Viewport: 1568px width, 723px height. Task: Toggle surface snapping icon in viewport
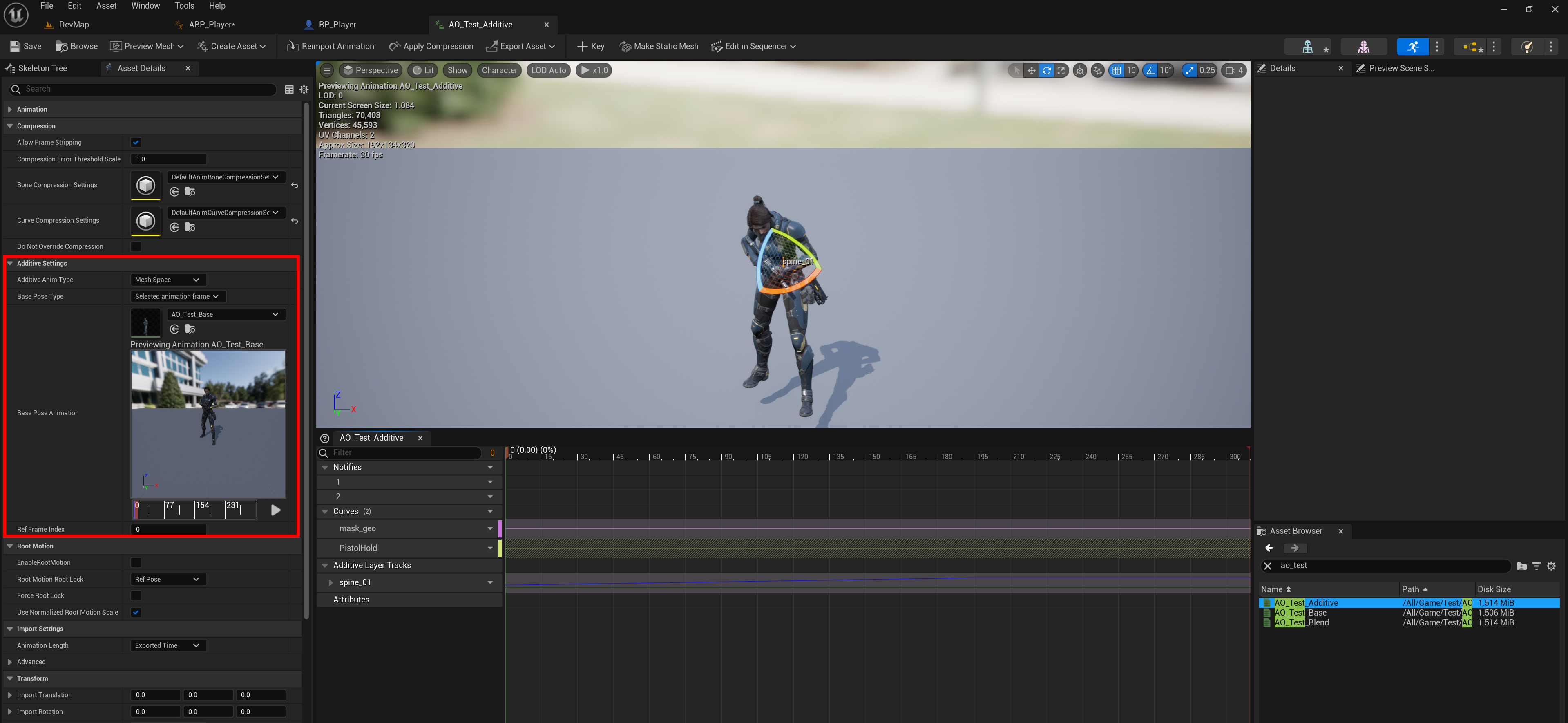point(1097,71)
